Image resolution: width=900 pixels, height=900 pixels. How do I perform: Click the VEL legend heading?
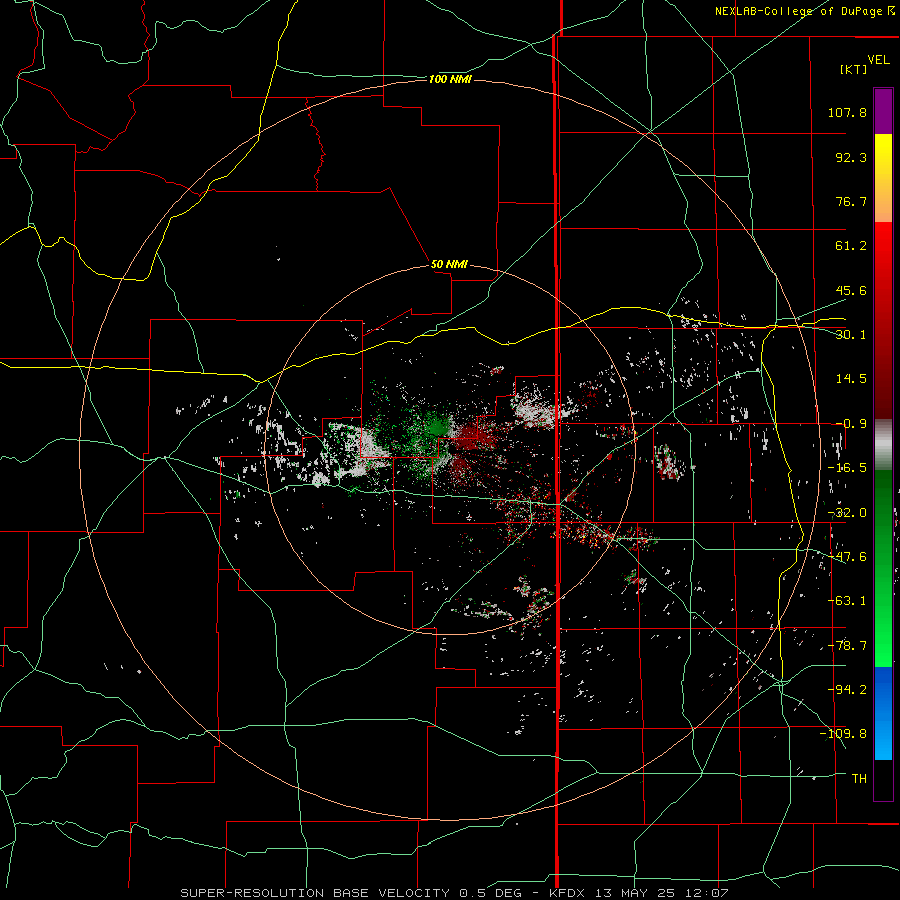coord(878,60)
